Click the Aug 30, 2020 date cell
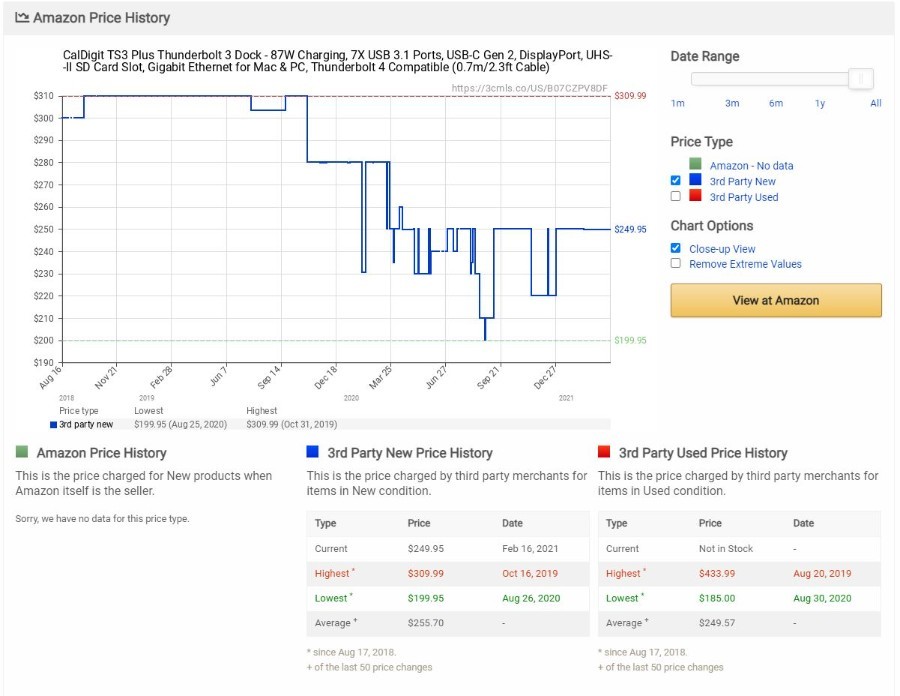The height and width of the screenshot is (696, 900). pyautogui.click(x=822, y=598)
